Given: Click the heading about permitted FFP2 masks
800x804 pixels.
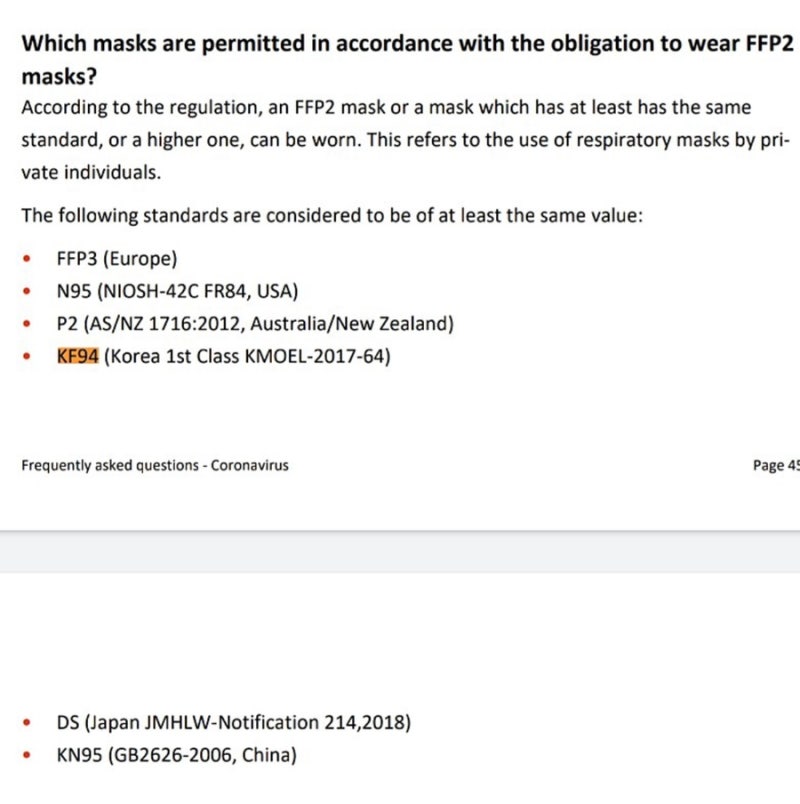Looking at the screenshot, I should click(407, 59).
